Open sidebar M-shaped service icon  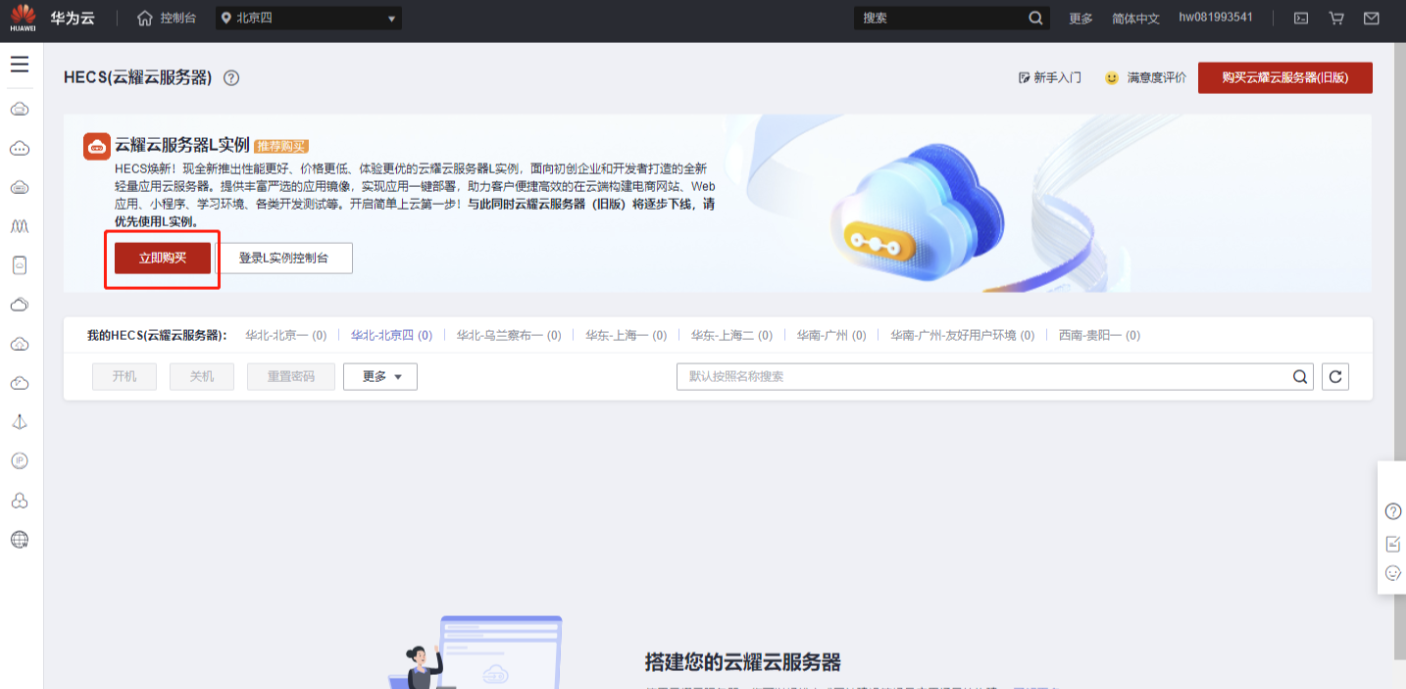pos(19,227)
